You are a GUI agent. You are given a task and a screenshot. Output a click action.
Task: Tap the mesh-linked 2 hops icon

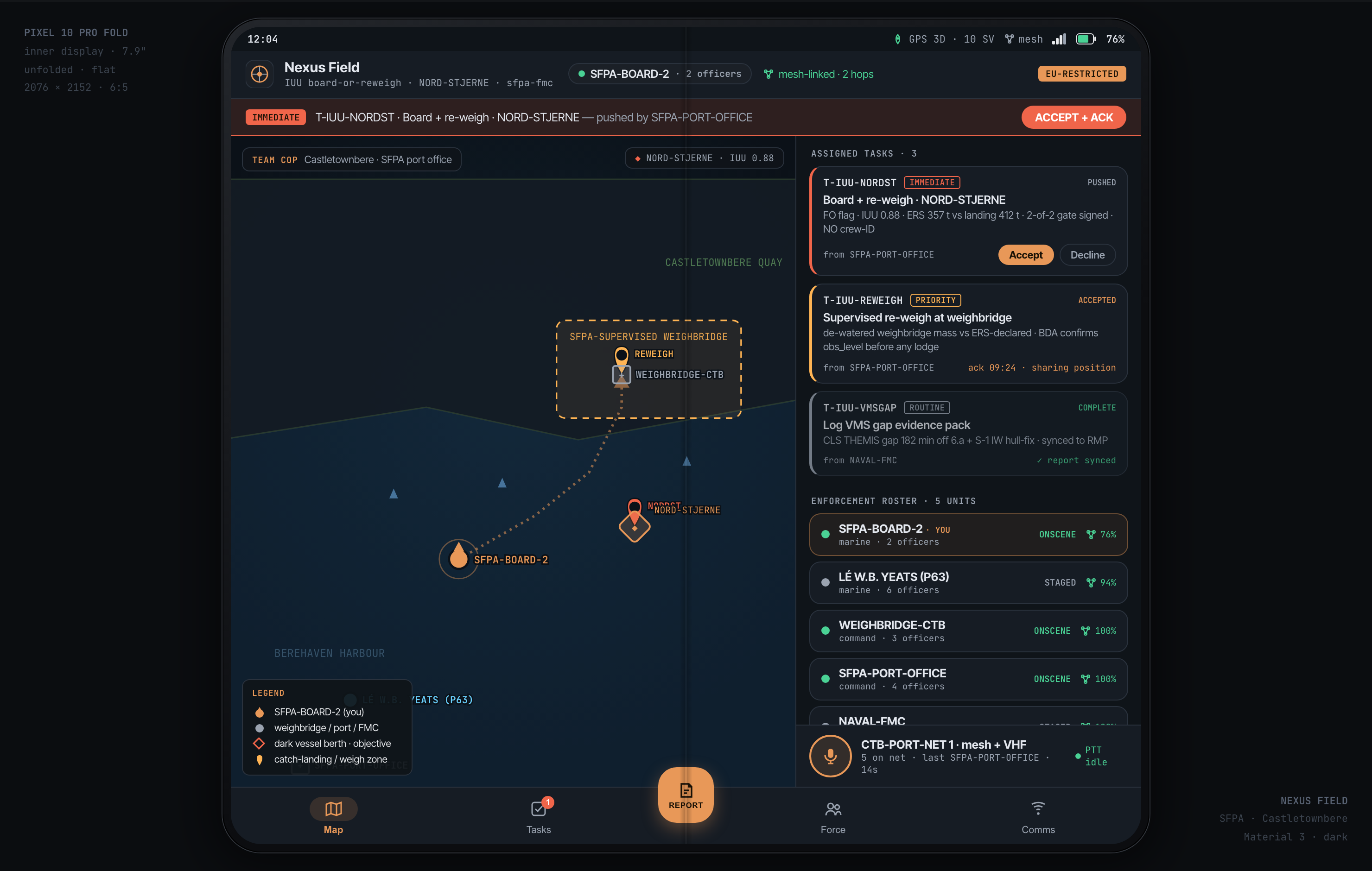pos(768,74)
